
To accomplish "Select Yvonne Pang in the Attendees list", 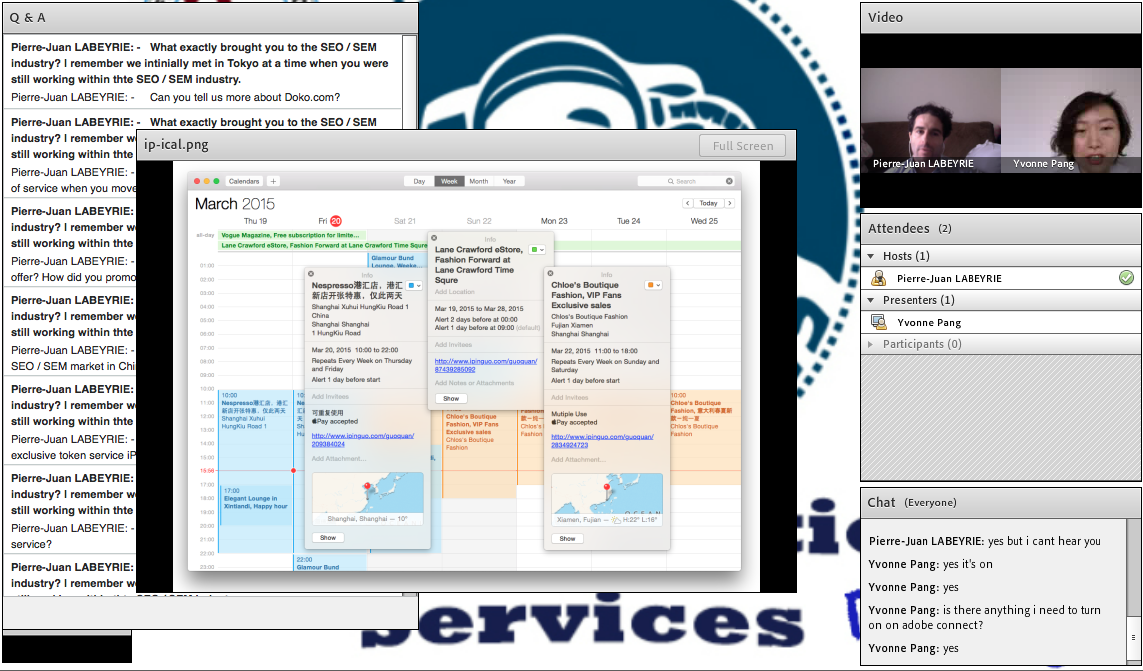I will tap(1001, 322).
